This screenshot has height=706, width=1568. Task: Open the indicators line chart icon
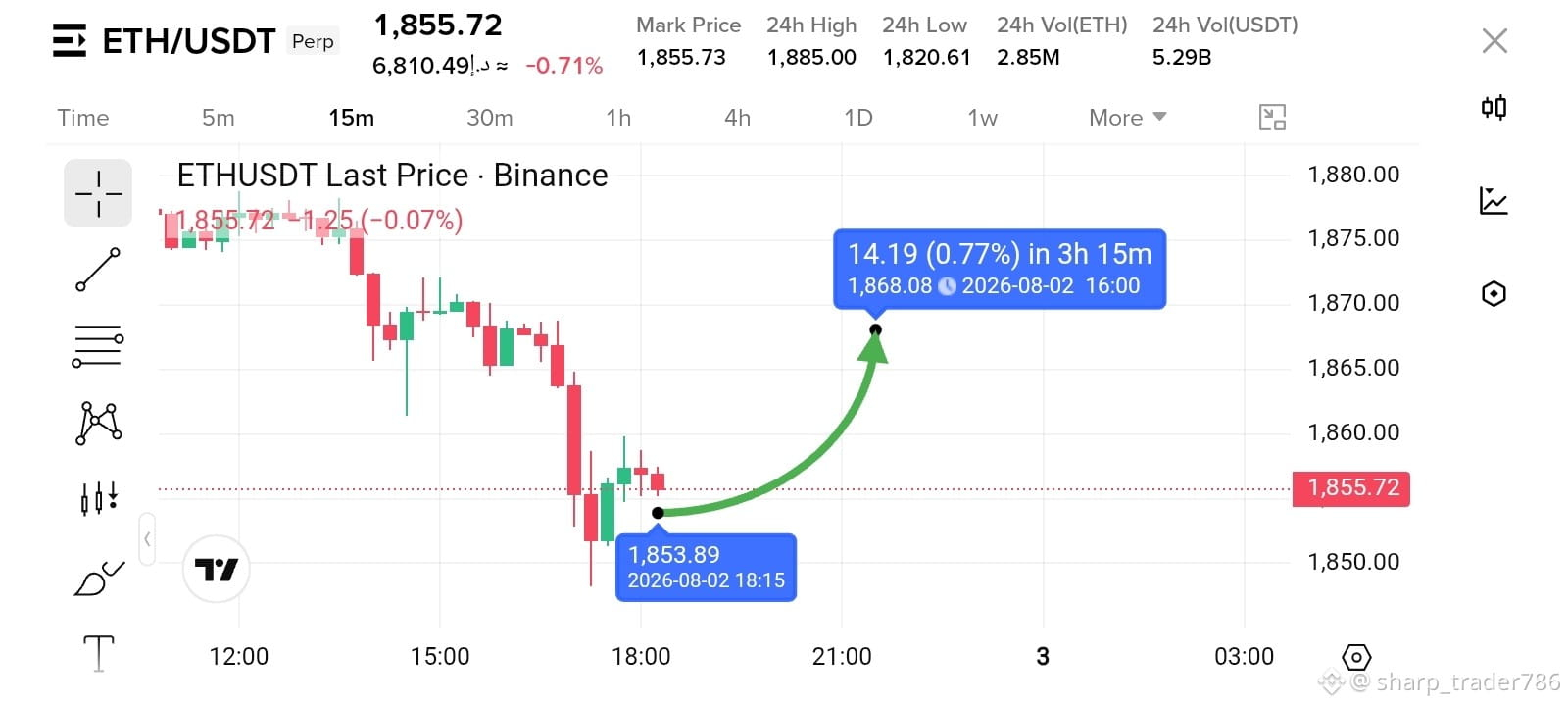1494,201
